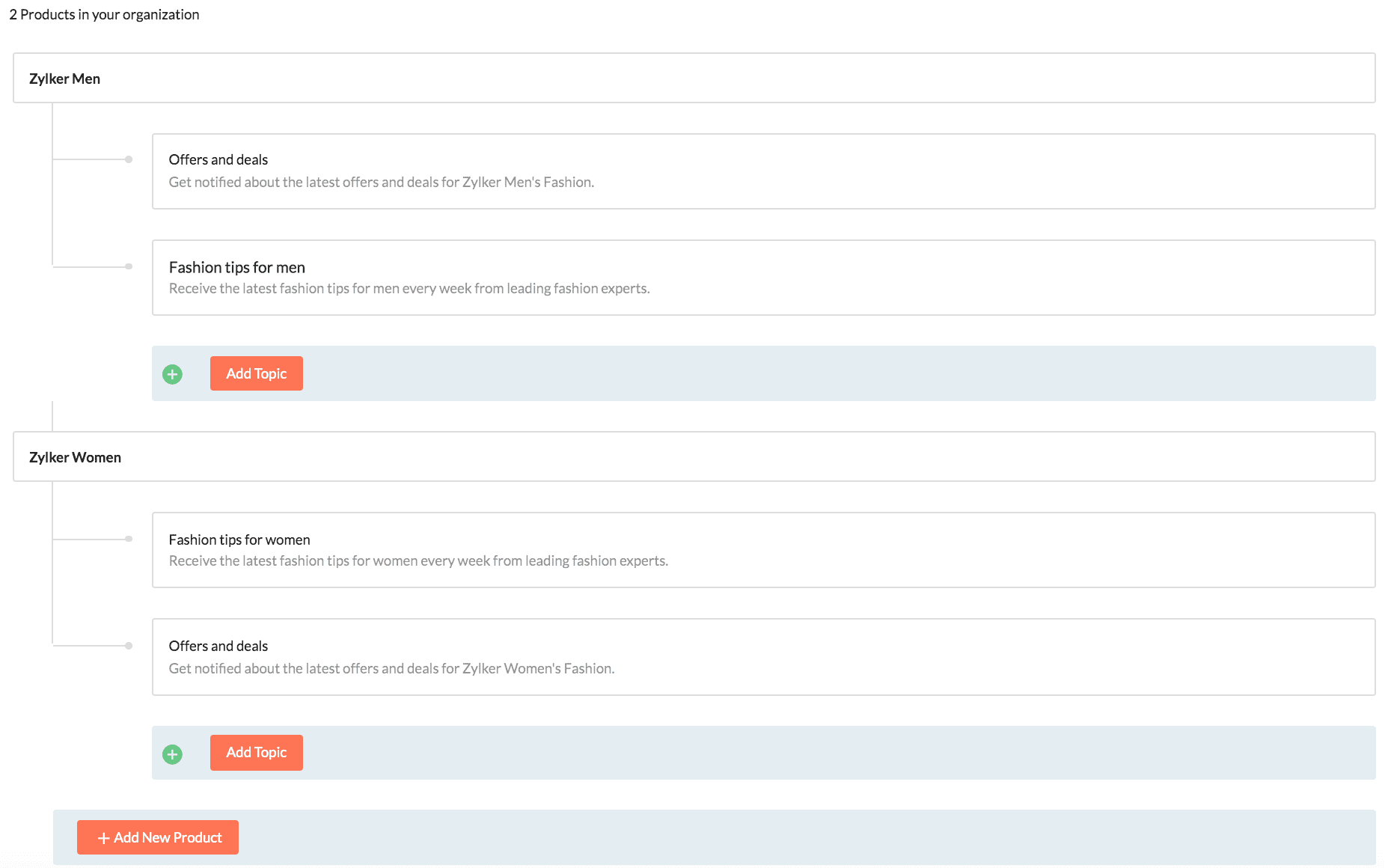1385x868 pixels.
Task: Click the Zylker Women's Fashion offers description text
Action: 391,668
